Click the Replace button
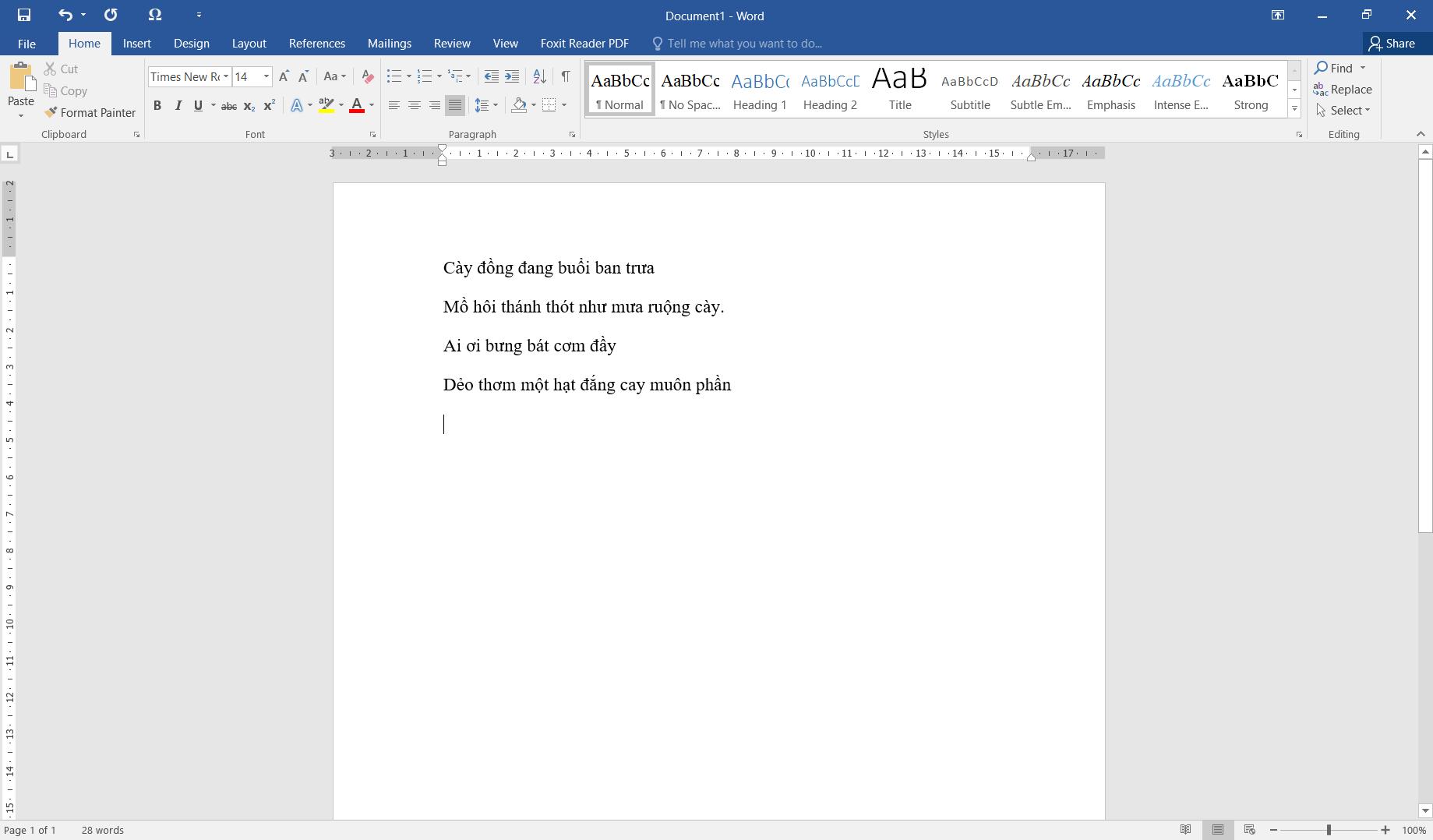Viewport: 1433px width, 840px height. tap(1343, 90)
